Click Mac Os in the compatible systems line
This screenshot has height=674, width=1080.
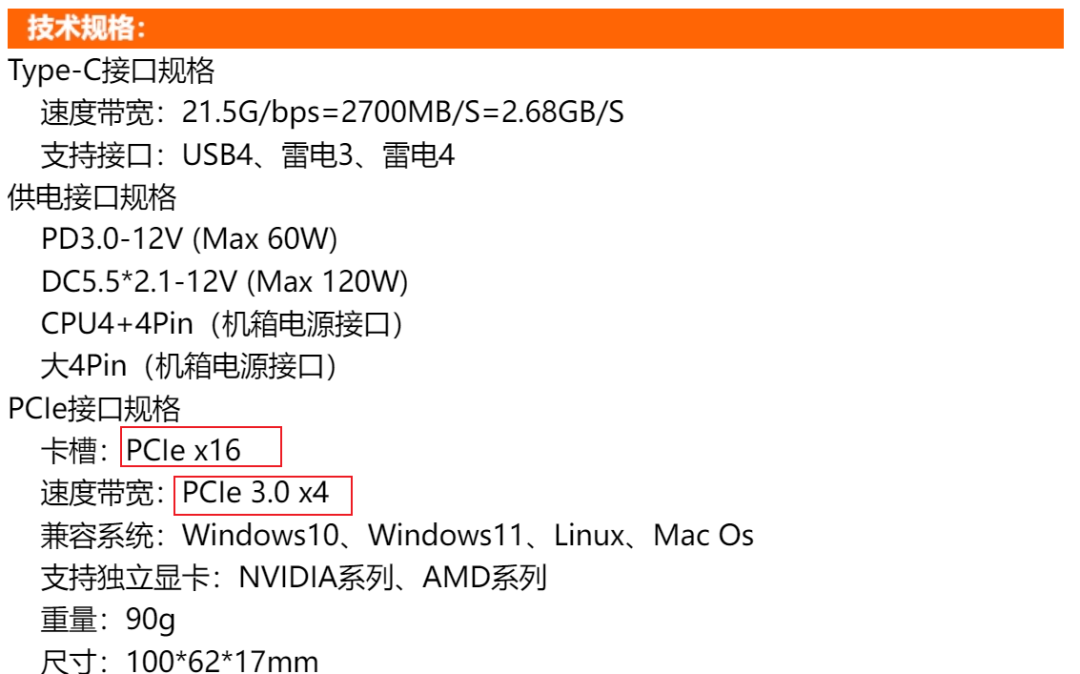tap(703, 536)
